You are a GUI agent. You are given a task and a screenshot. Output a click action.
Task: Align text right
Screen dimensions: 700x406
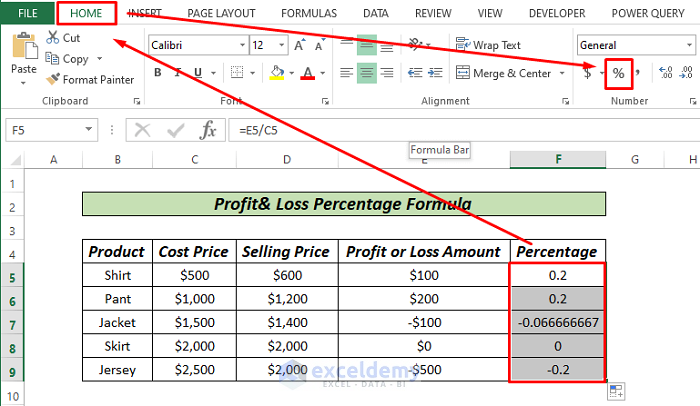(x=387, y=73)
